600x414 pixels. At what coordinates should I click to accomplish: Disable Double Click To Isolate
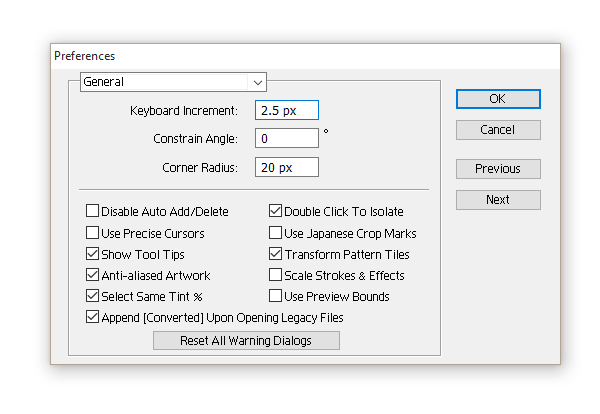276,212
